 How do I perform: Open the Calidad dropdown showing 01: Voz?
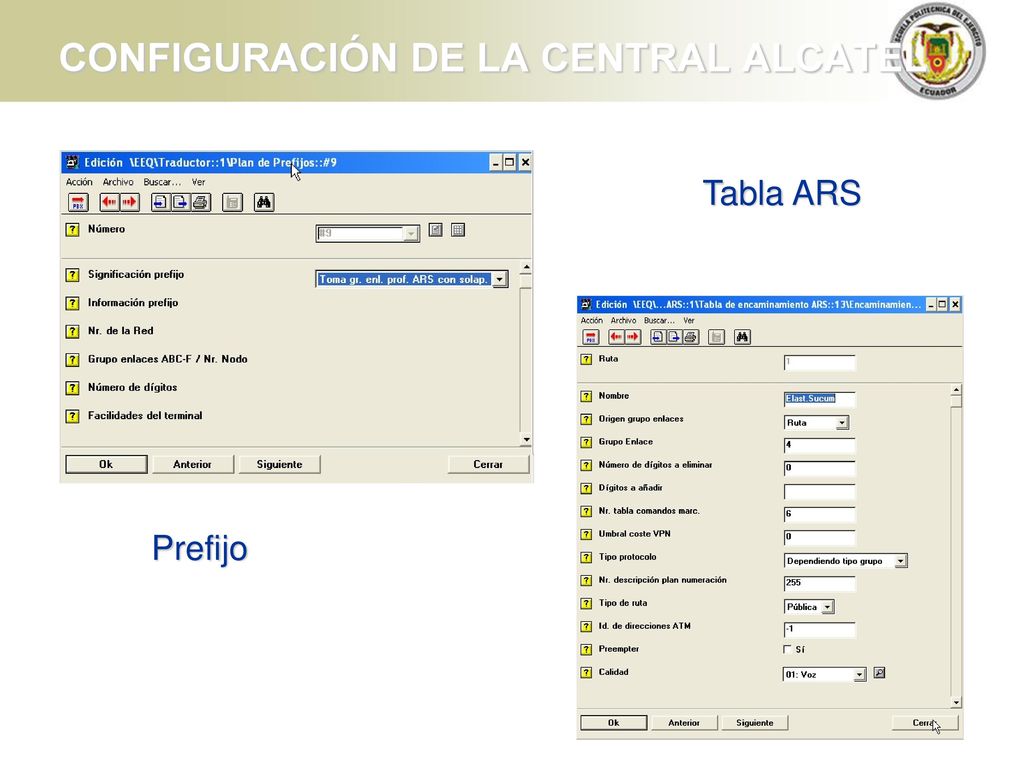click(859, 675)
